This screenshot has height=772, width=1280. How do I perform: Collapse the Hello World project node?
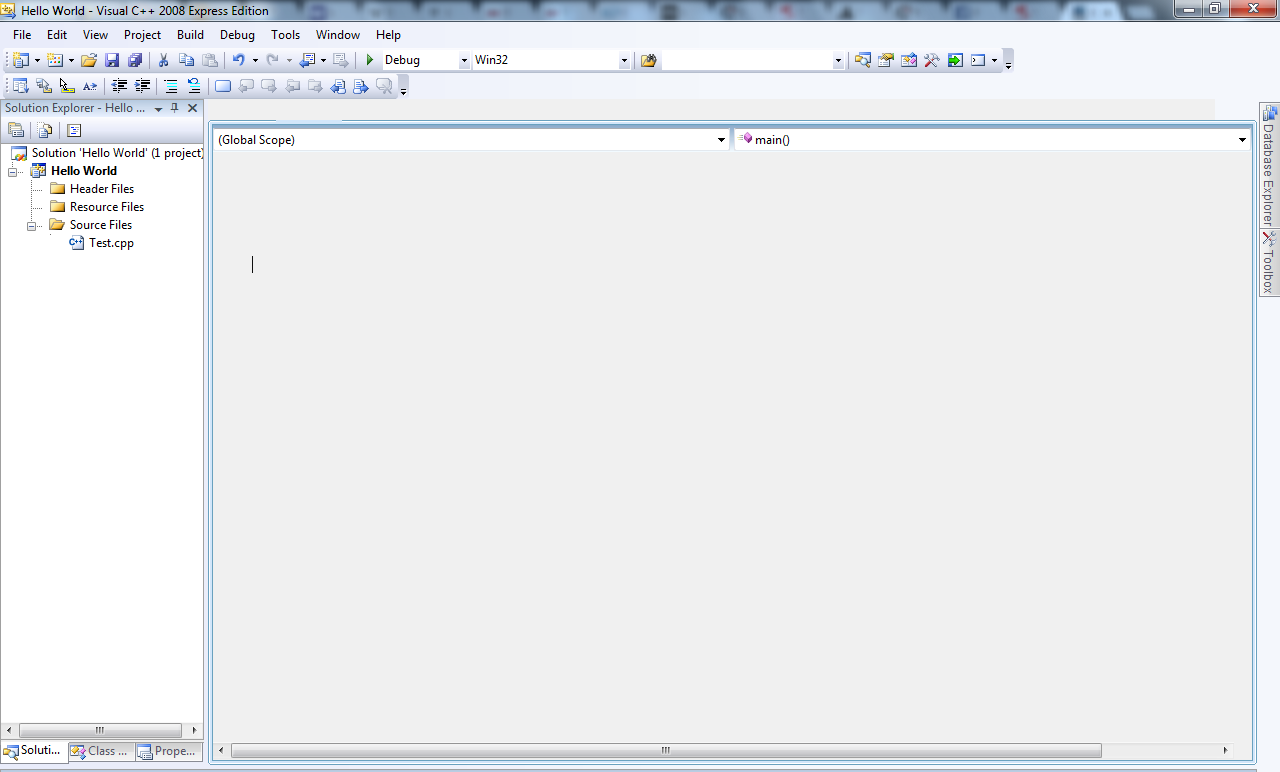click(x=14, y=171)
